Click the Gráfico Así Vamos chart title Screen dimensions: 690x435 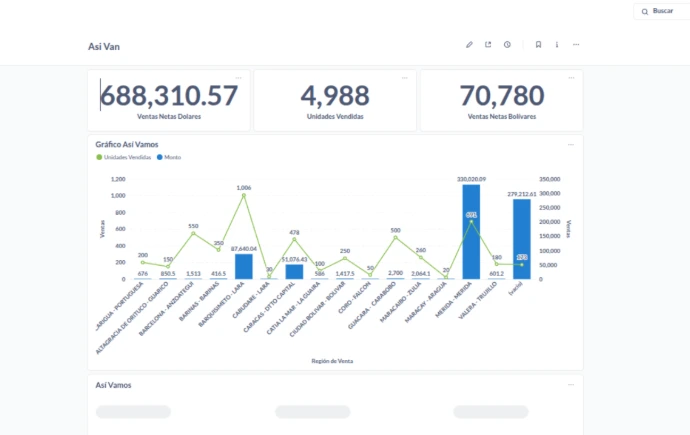tap(126, 144)
